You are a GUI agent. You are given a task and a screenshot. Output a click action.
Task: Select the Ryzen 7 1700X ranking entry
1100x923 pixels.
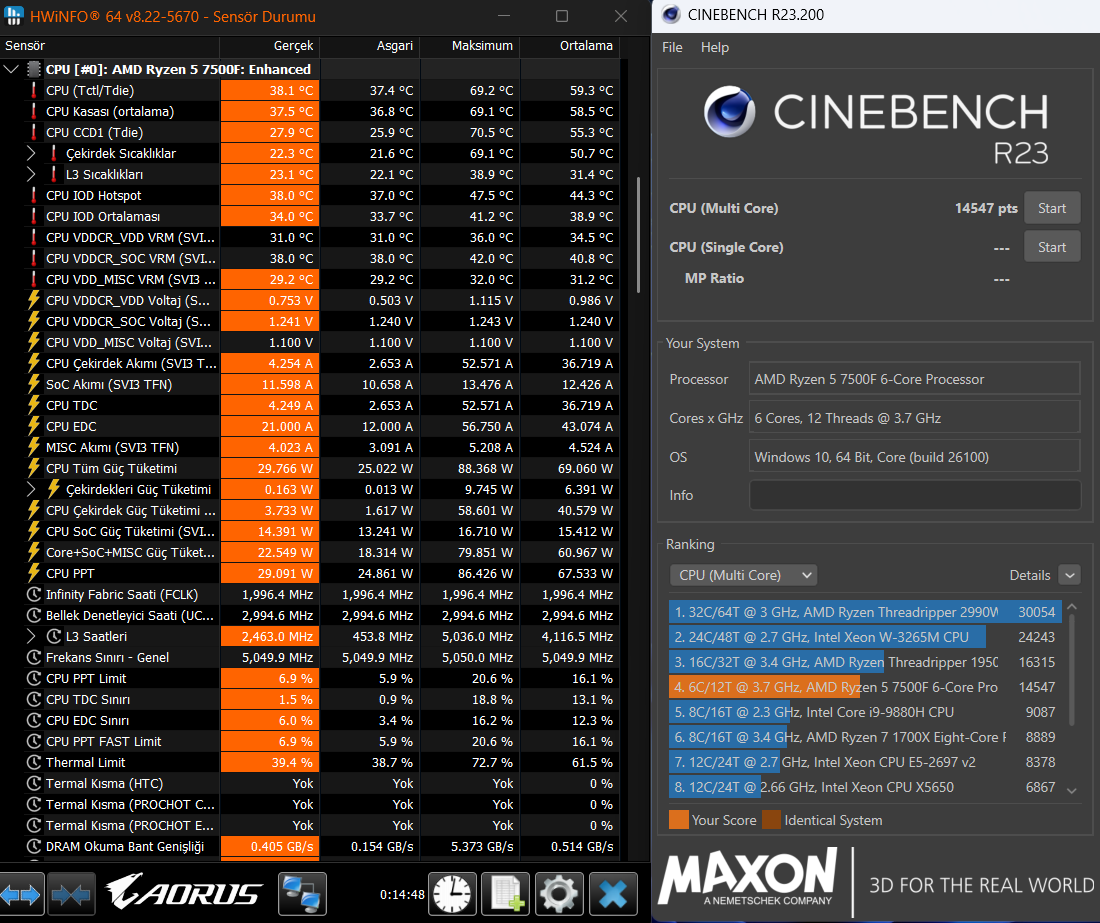(864, 737)
